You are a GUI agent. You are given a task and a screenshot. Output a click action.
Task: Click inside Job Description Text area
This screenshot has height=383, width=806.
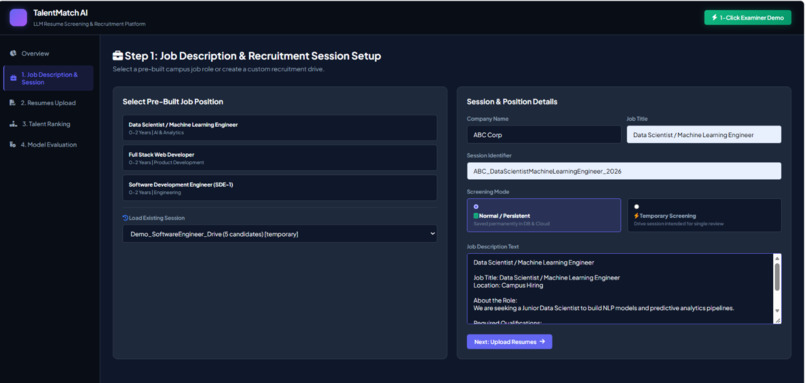tap(619, 288)
